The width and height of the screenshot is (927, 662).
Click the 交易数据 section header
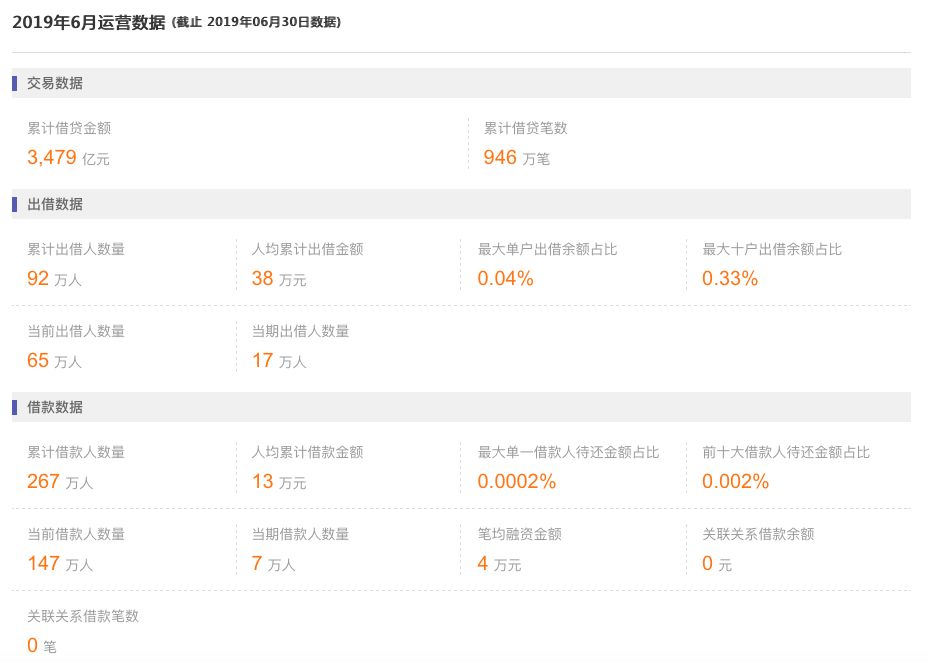[x=55, y=83]
